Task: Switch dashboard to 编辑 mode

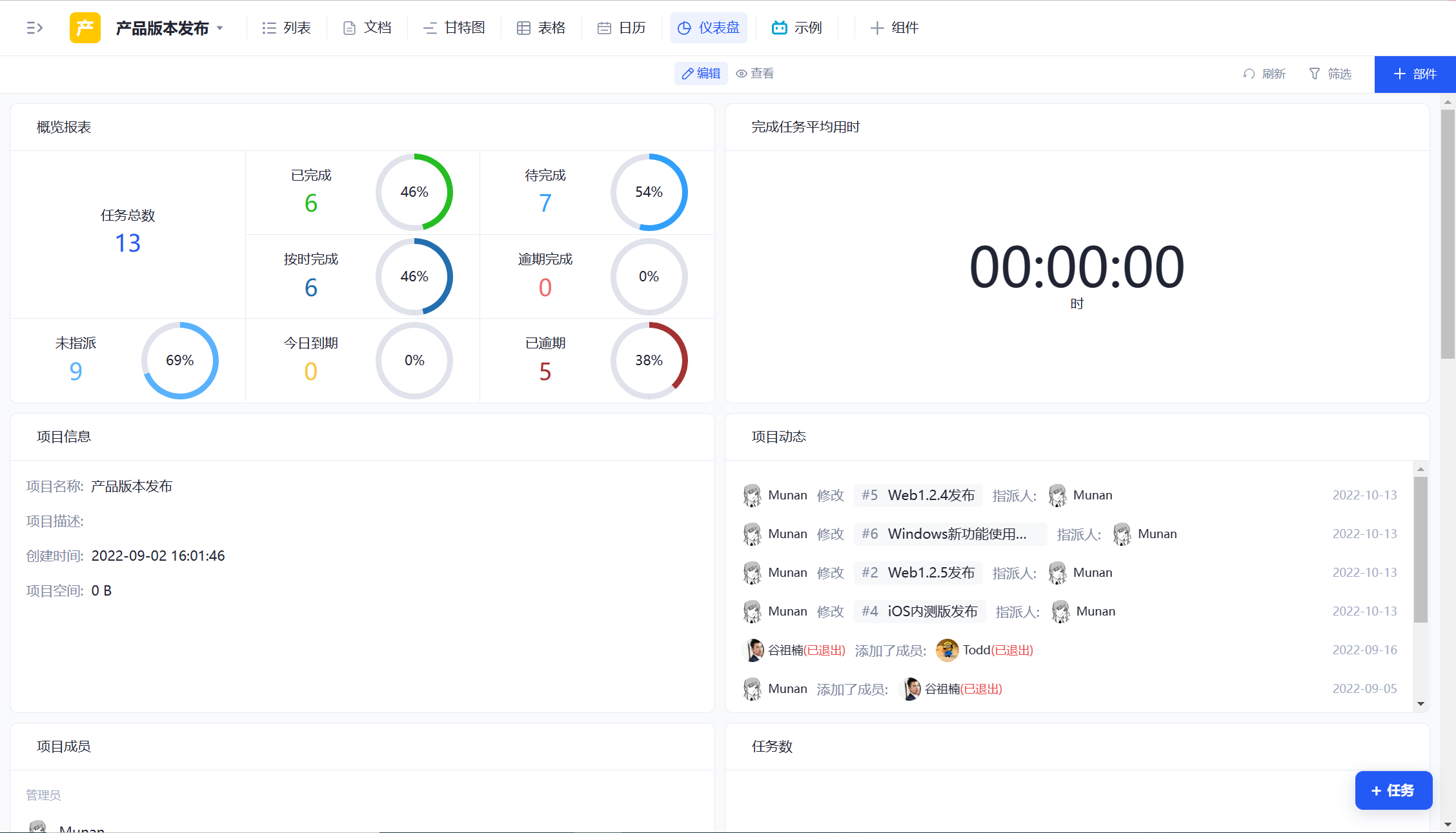Action: pyautogui.click(x=701, y=74)
